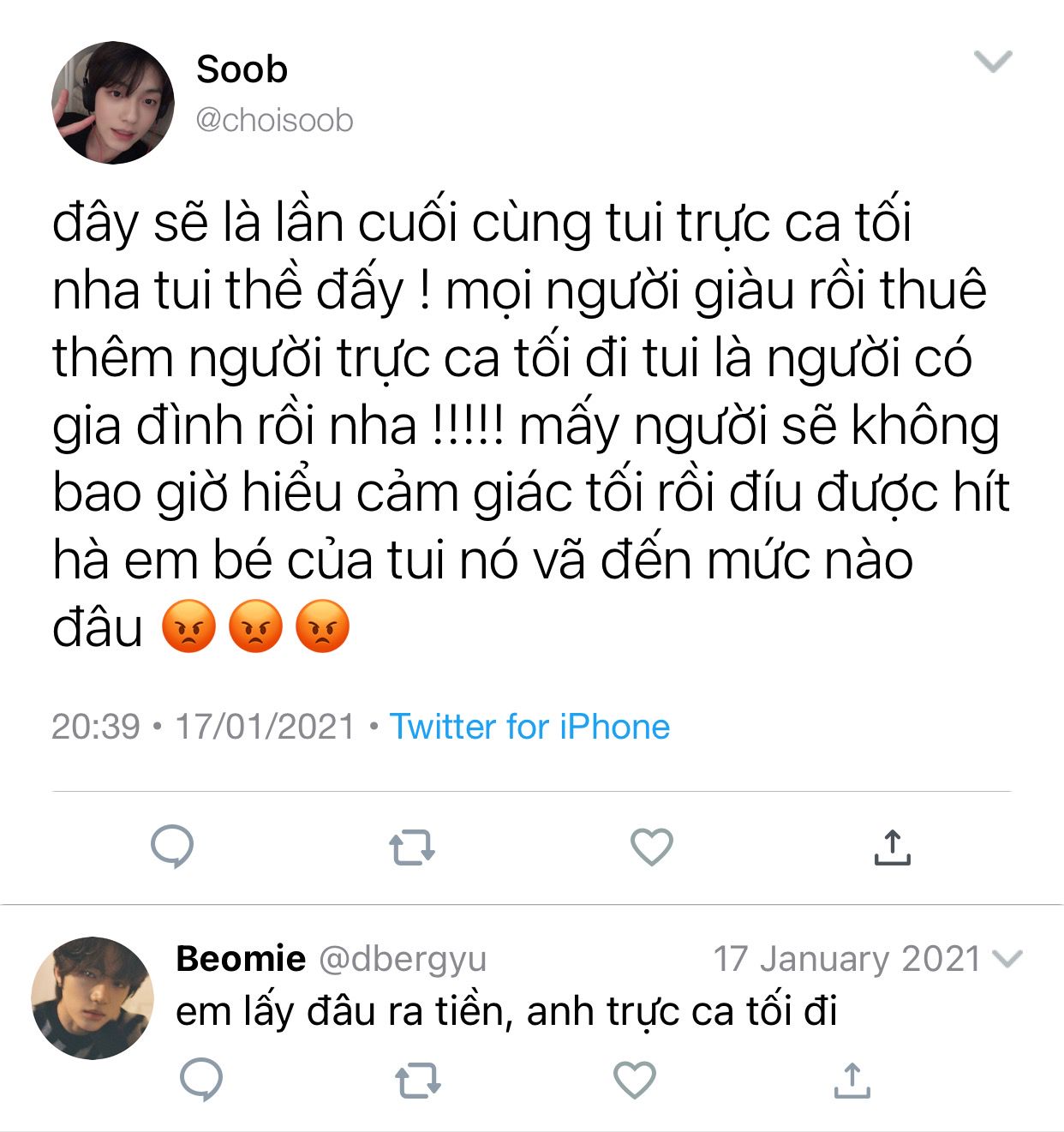Screen dimensions: 1064x1132
Task: Reply to Soob's main tweet
Action: (172, 848)
